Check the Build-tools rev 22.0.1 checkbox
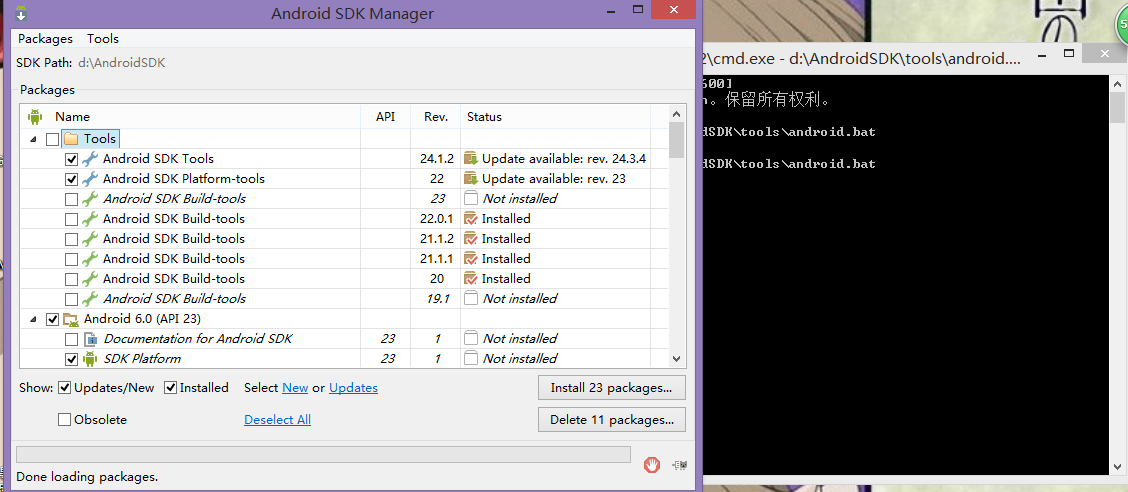The height and width of the screenshot is (492, 1128). (x=71, y=219)
